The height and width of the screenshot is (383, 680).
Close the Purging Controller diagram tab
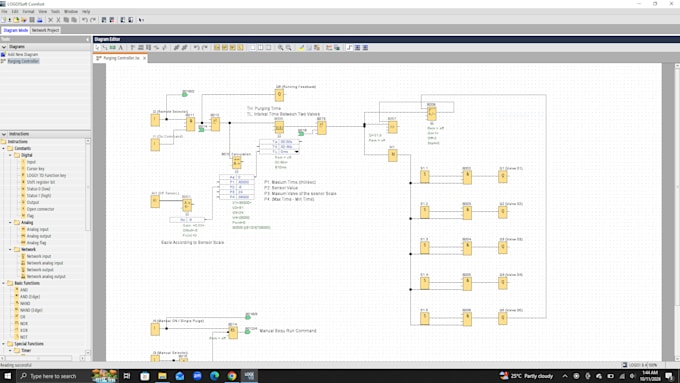tap(144, 58)
